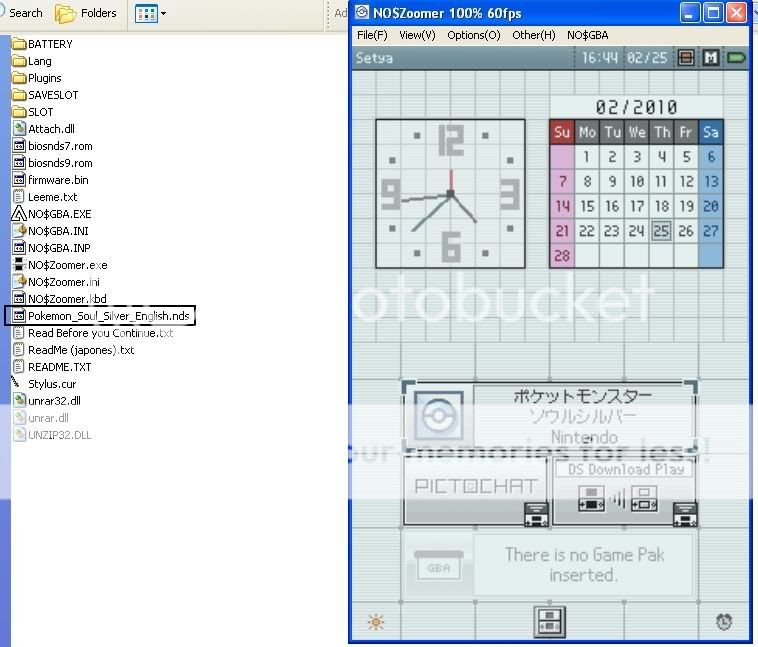Select the UNZIP32.DLL file
Image resolution: width=758 pixels, height=647 pixels.
point(52,435)
